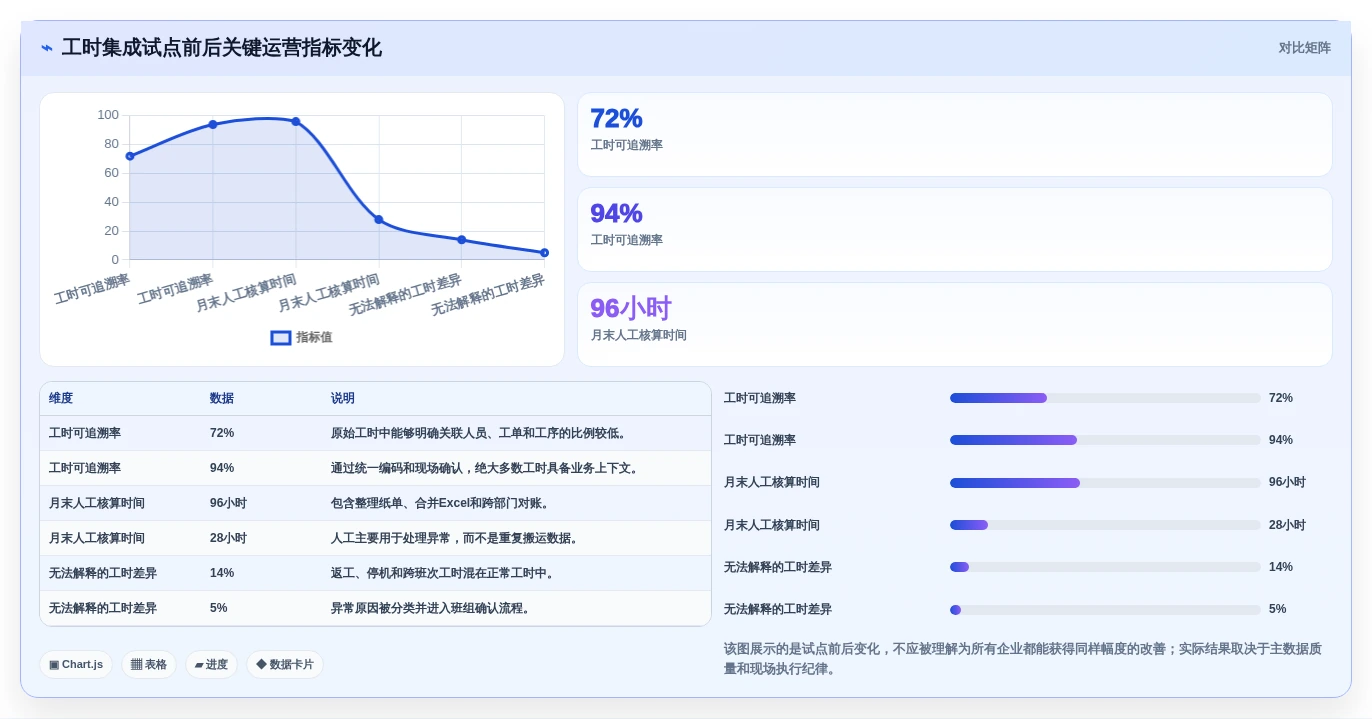Open the 96小时 月末人工核算时间 data card
The width and height of the screenshot is (1372, 719).
(955, 325)
